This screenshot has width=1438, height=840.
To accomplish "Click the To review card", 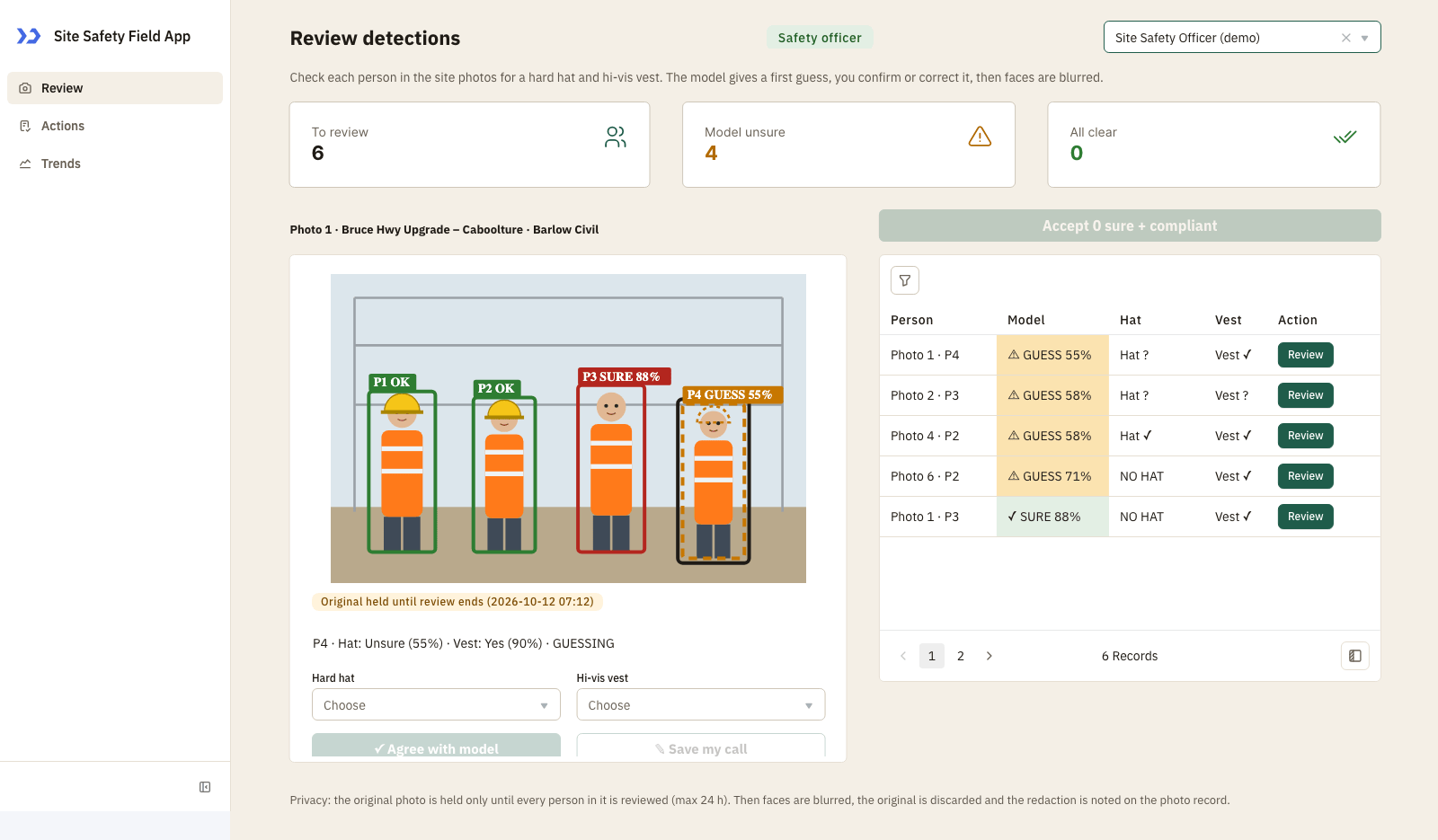I will [x=469, y=145].
